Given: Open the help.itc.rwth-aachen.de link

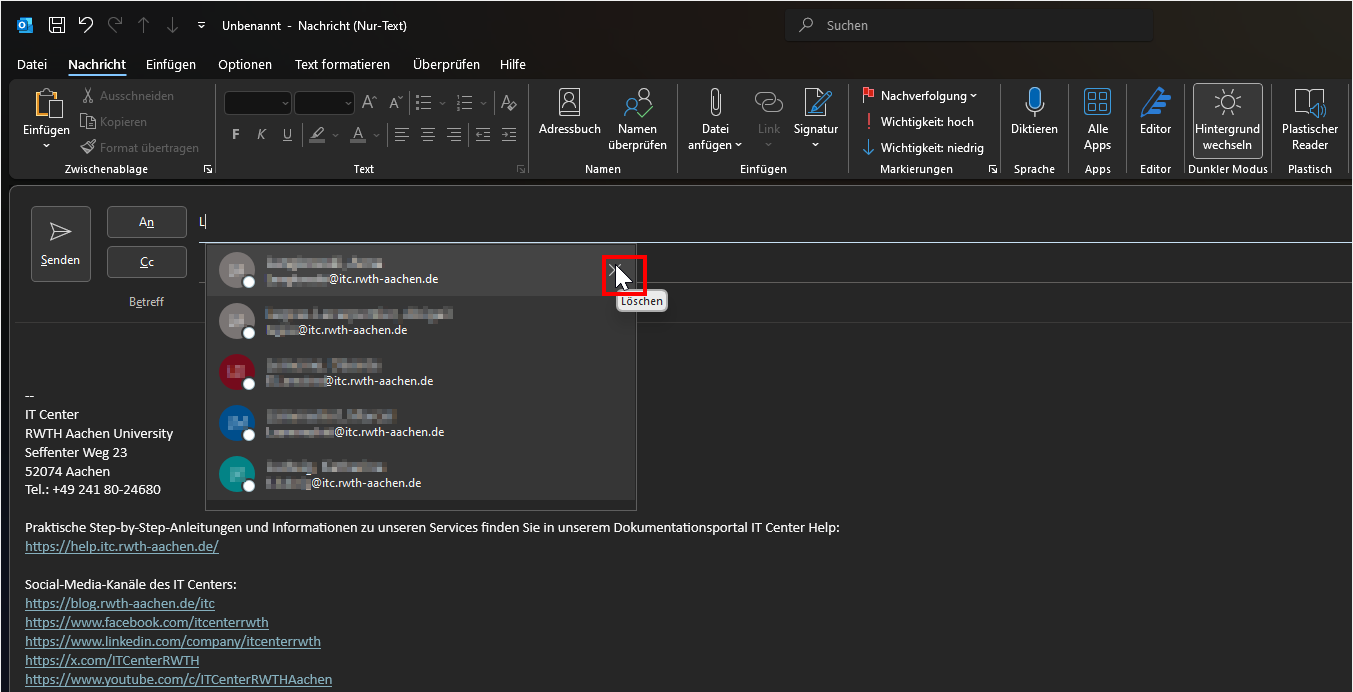Looking at the screenshot, I should click(x=122, y=547).
